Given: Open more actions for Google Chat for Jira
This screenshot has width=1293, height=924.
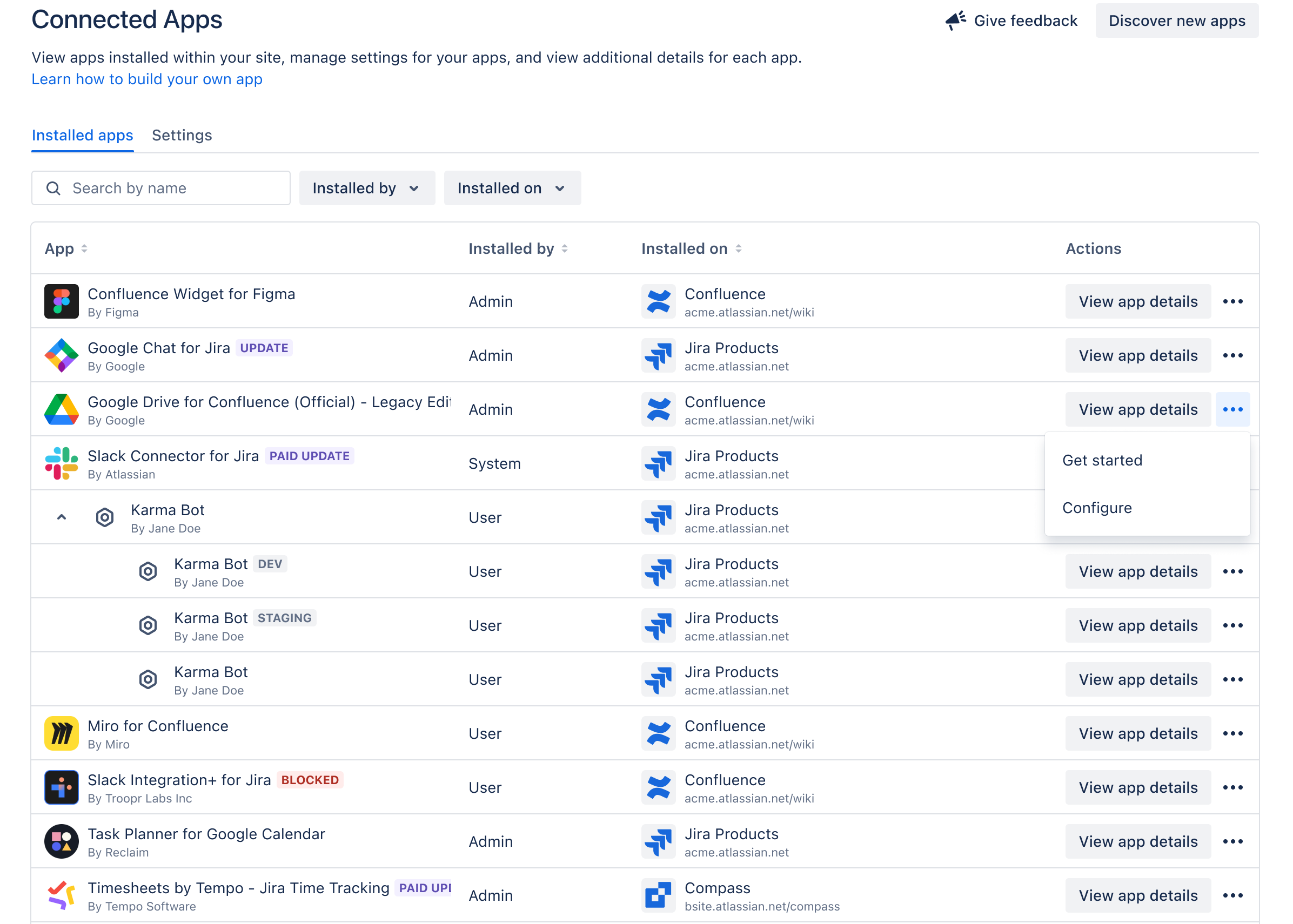Looking at the screenshot, I should coord(1232,355).
